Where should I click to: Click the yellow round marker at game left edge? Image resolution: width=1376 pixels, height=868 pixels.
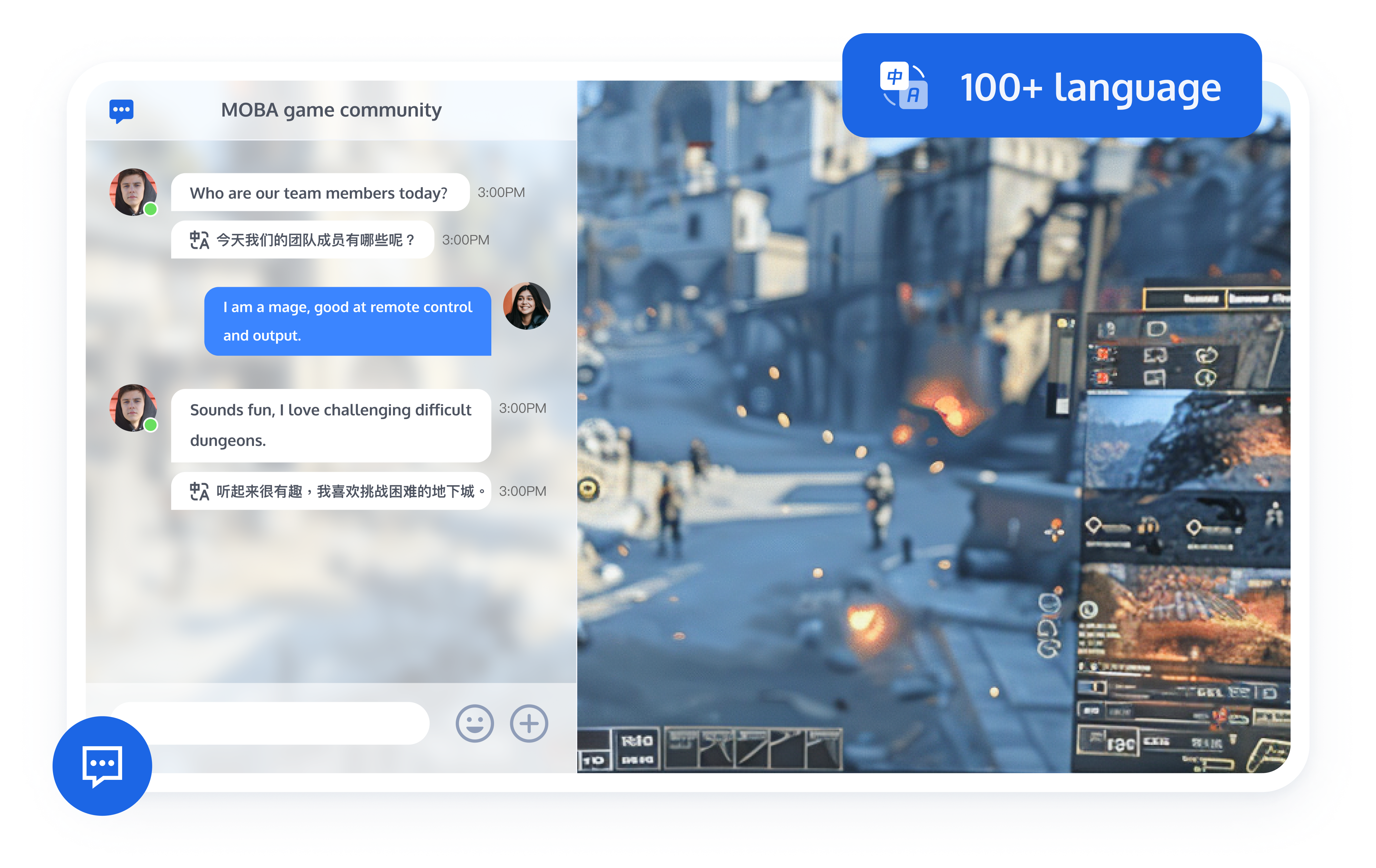pos(588,489)
